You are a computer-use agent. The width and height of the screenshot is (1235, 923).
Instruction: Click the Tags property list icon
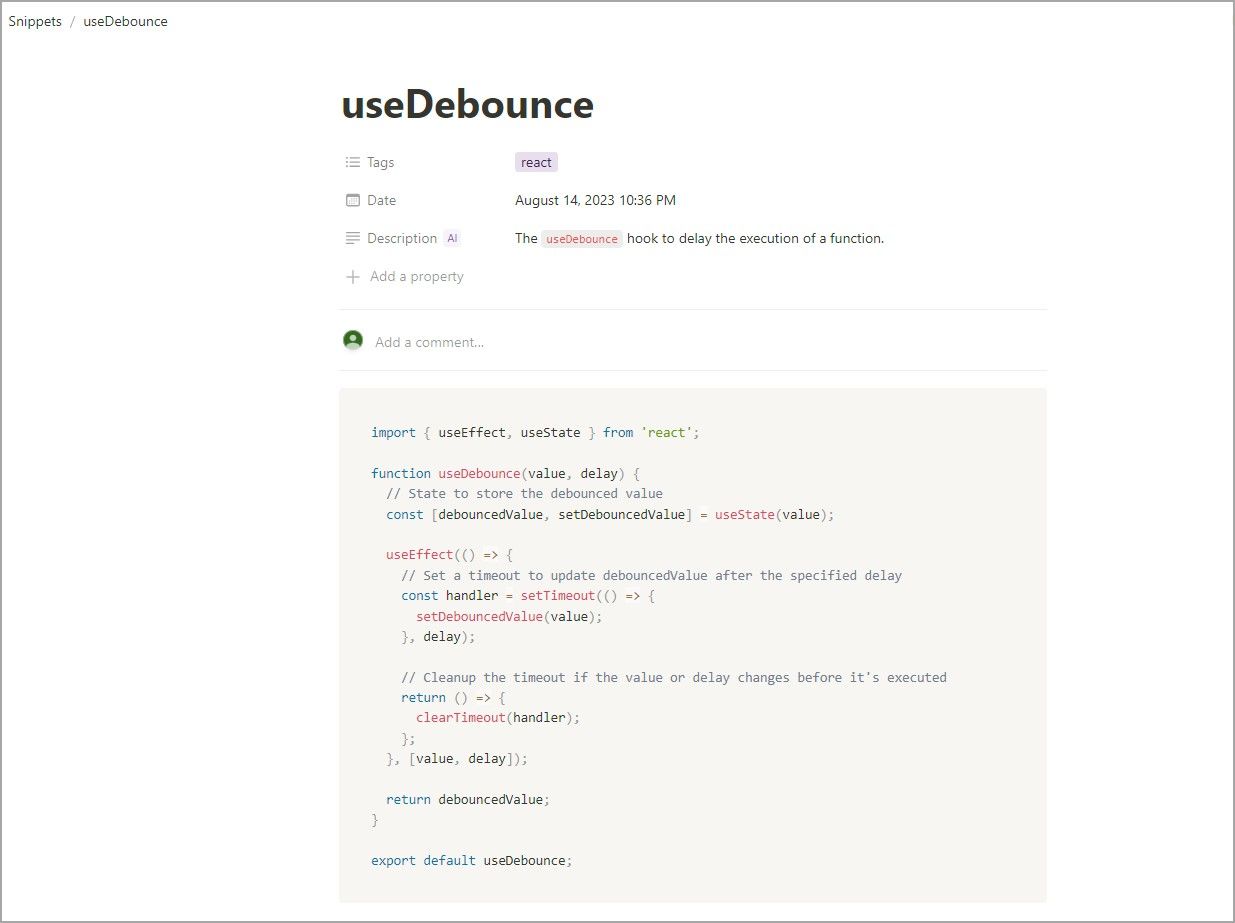[351, 162]
